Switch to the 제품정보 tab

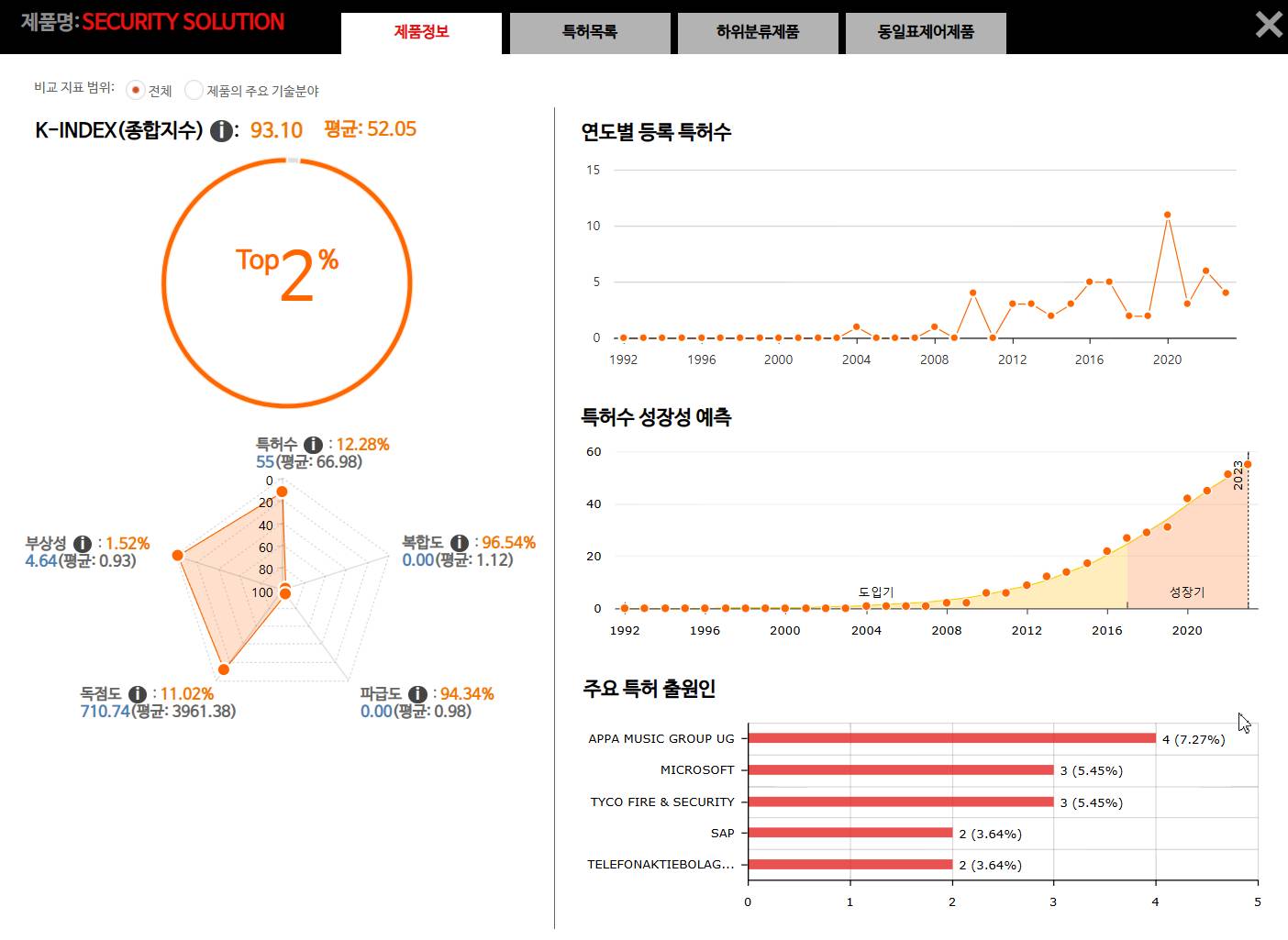[x=421, y=33]
